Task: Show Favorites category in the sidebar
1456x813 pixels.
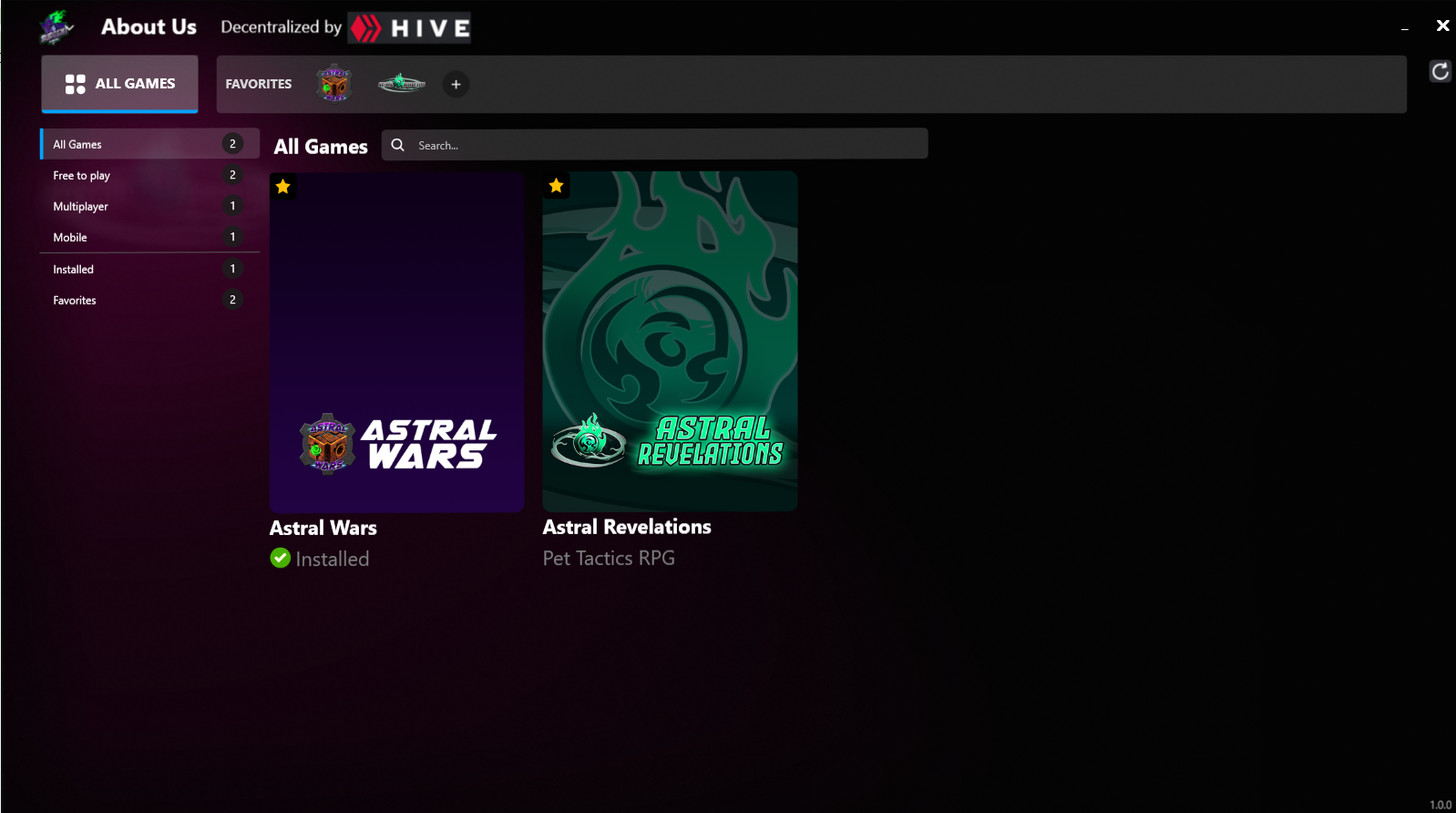Action: coord(150,300)
